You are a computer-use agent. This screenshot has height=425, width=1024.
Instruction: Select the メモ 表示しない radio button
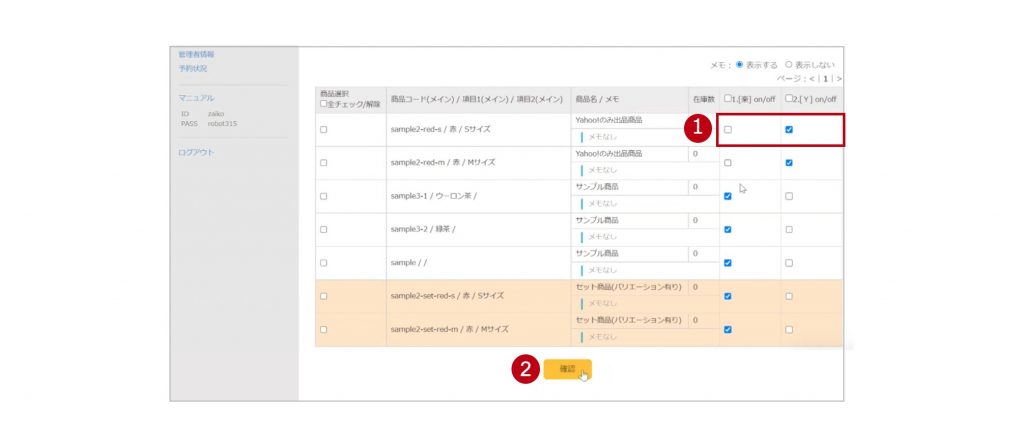[x=789, y=64]
